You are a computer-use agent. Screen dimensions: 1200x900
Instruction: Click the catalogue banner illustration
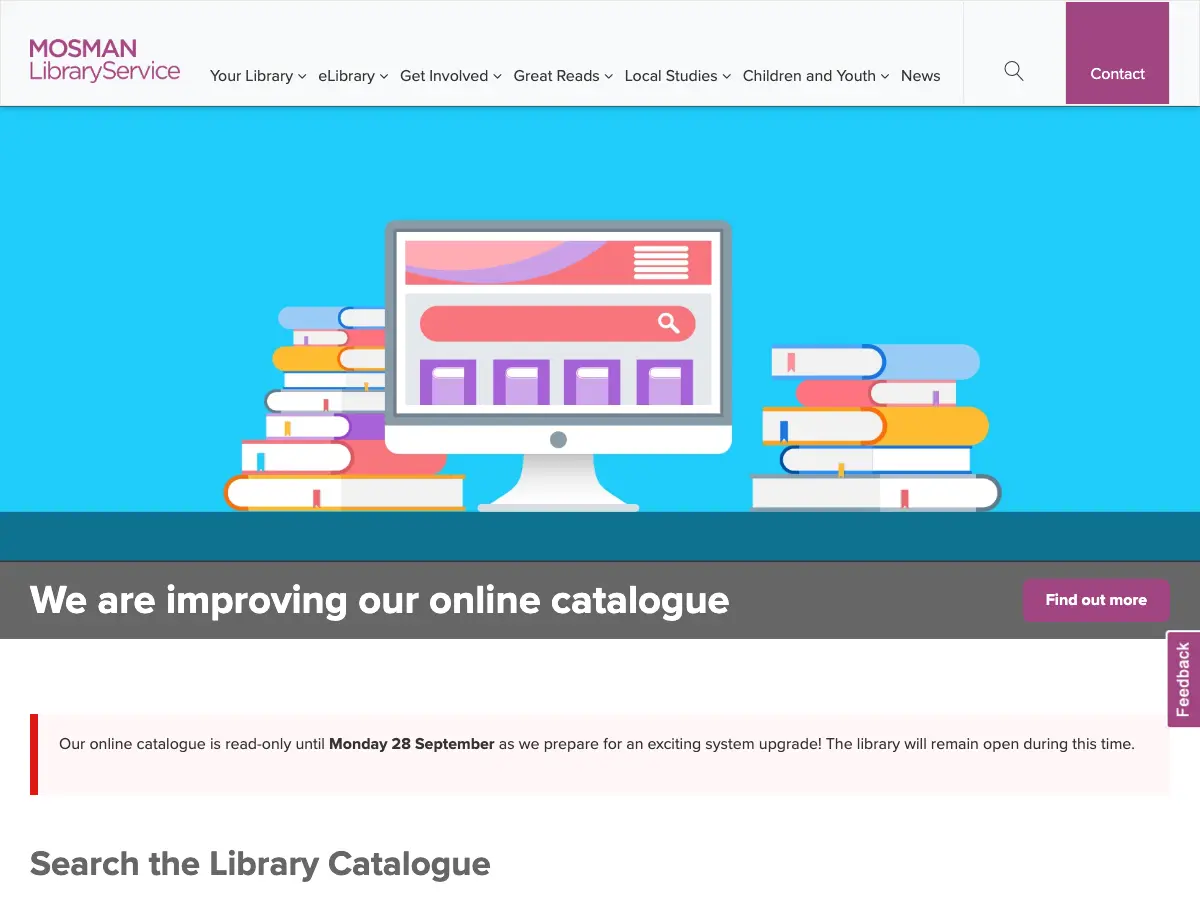[600, 334]
